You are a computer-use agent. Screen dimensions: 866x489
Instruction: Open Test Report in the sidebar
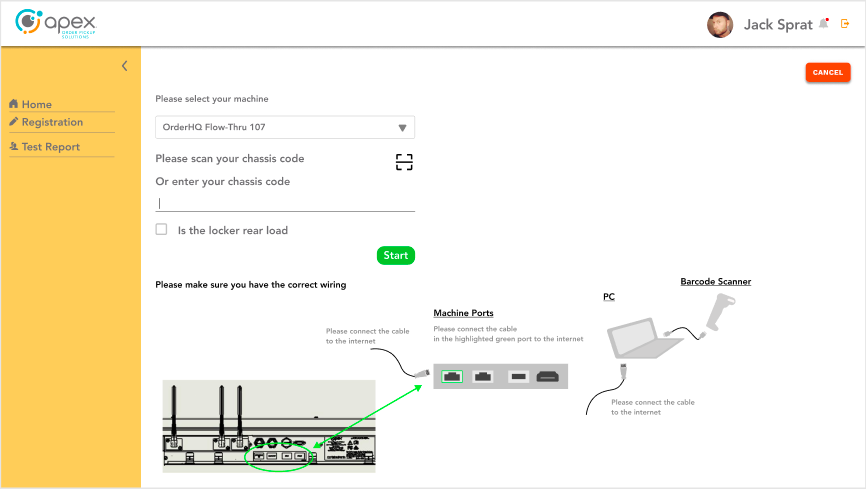point(50,147)
